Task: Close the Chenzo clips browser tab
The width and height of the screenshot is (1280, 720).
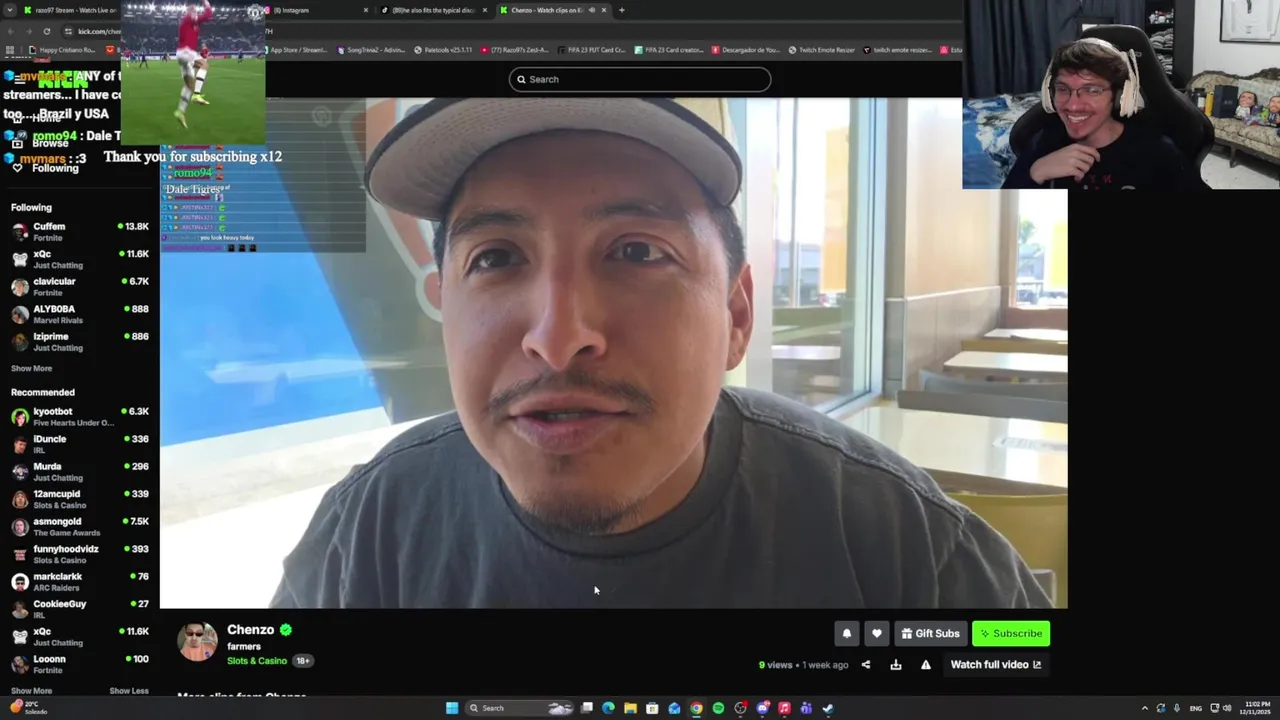Action: click(x=604, y=10)
